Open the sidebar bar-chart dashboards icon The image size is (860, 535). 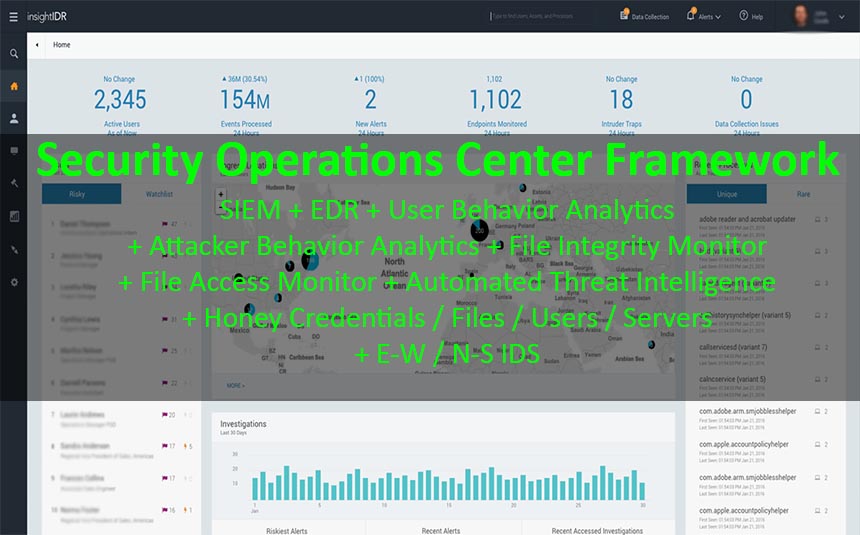click(14, 216)
